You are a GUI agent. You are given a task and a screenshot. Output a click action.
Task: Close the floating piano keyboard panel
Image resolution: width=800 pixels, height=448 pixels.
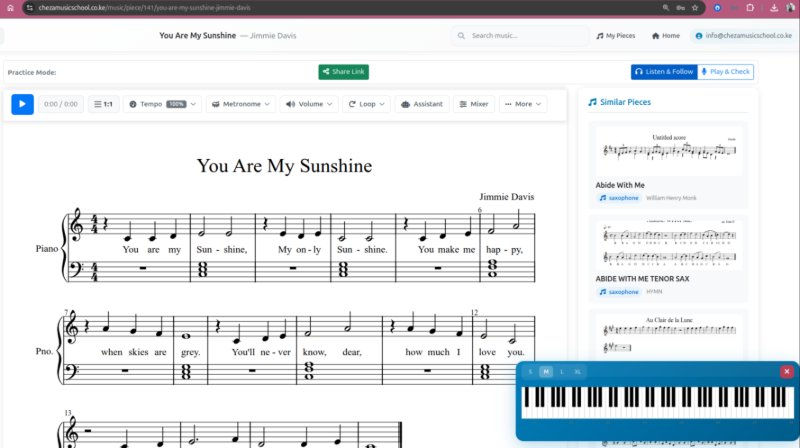click(787, 371)
